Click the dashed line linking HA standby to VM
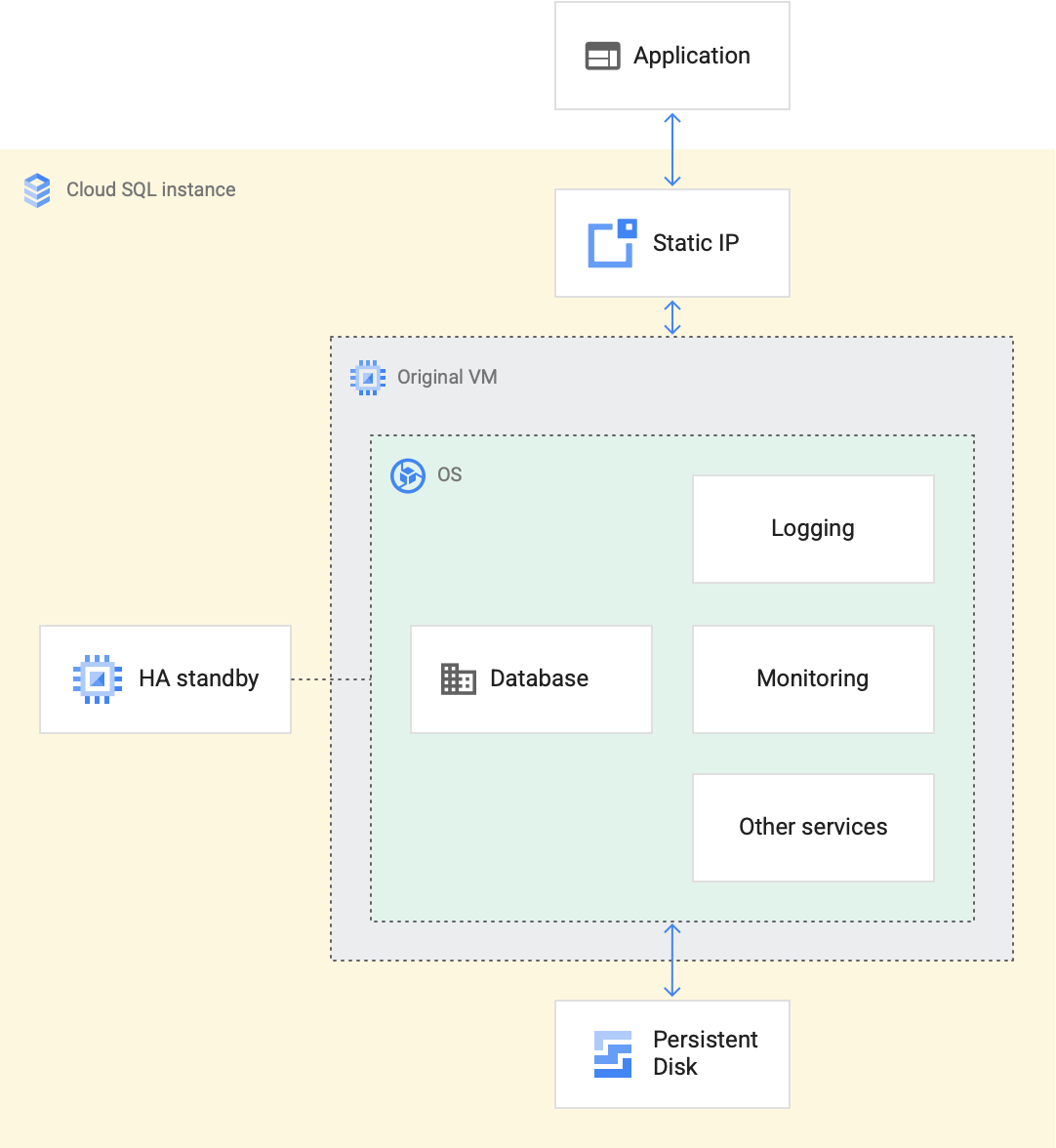Image resolution: width=1056 pixels, height=1148 pixels. coord(330,678)
